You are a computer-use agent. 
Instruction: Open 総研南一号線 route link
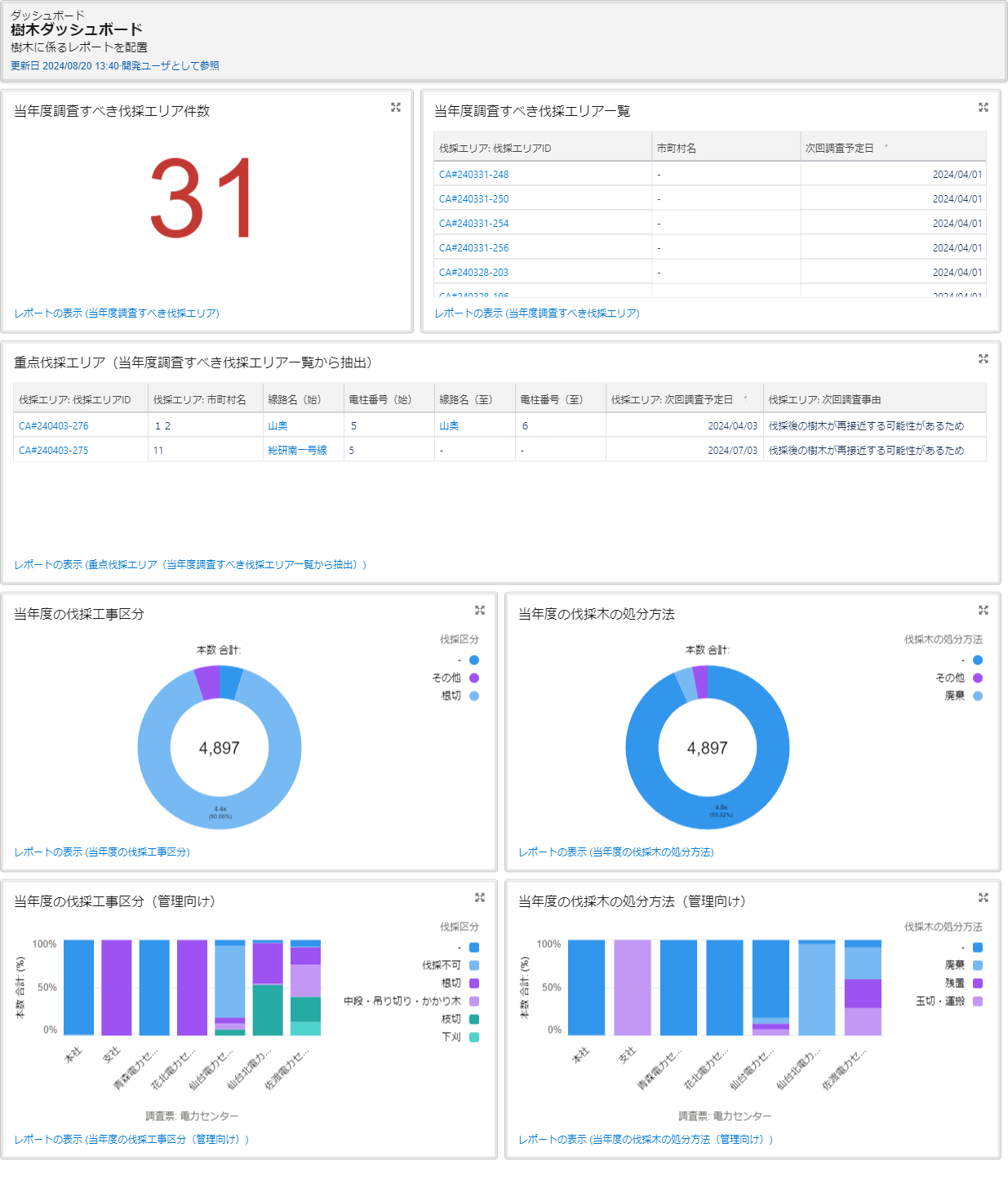click(x=297, y=451)
